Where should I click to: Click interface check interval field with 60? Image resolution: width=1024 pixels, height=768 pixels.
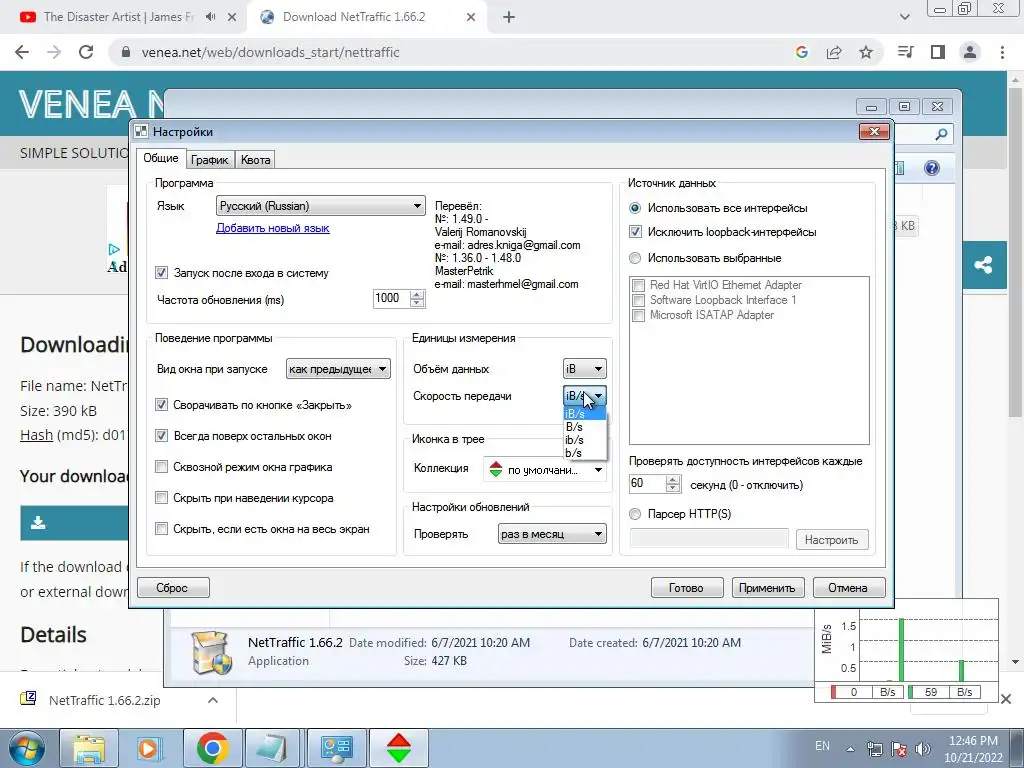coord(647,483)
